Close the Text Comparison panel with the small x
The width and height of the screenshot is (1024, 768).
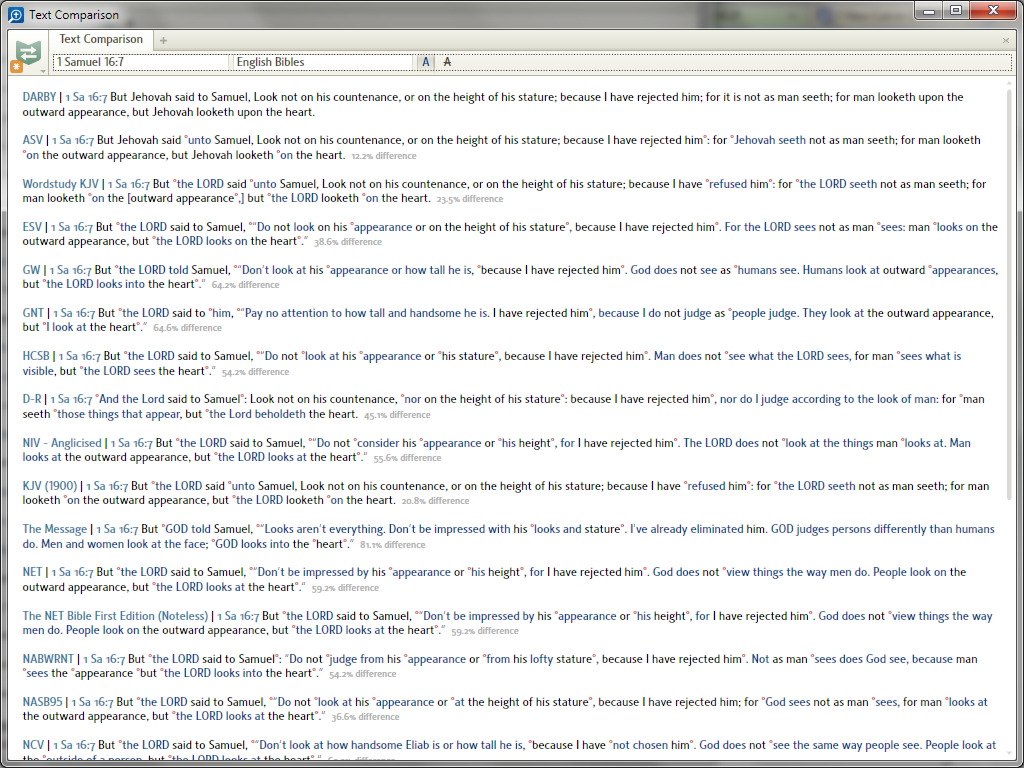point(1006,40)
